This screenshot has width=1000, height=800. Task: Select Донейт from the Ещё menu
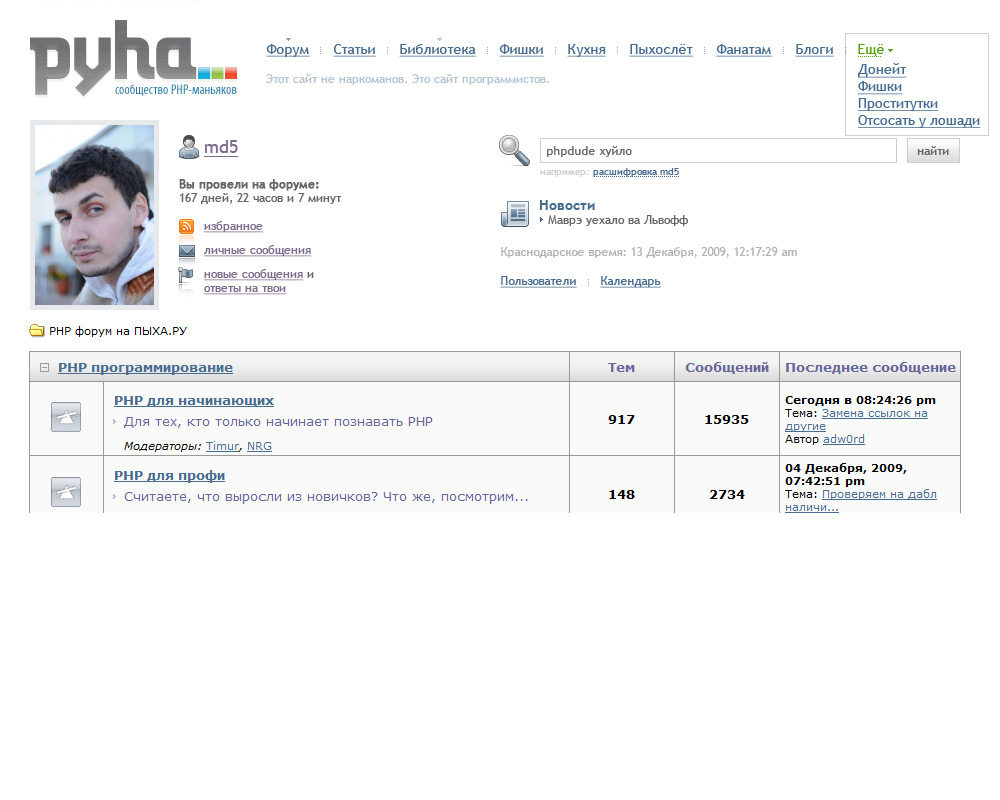pos(882,70)
